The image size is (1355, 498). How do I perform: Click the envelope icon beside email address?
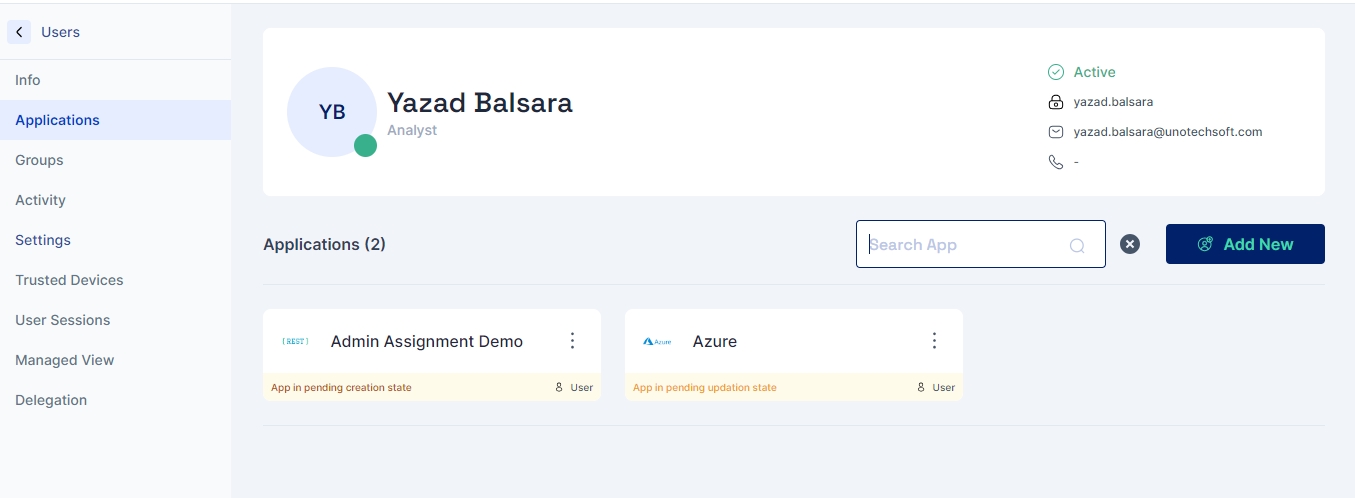(1055, 132)
